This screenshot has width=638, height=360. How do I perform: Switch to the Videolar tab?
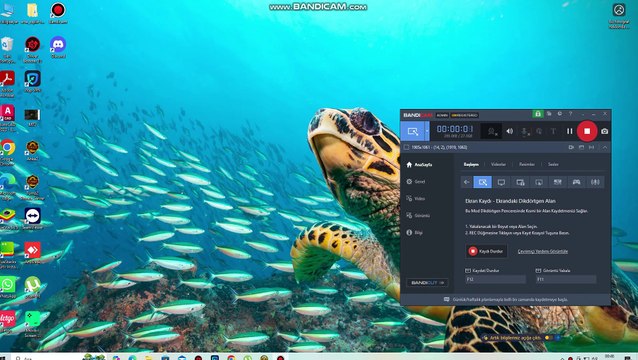[x=498, y=164]
